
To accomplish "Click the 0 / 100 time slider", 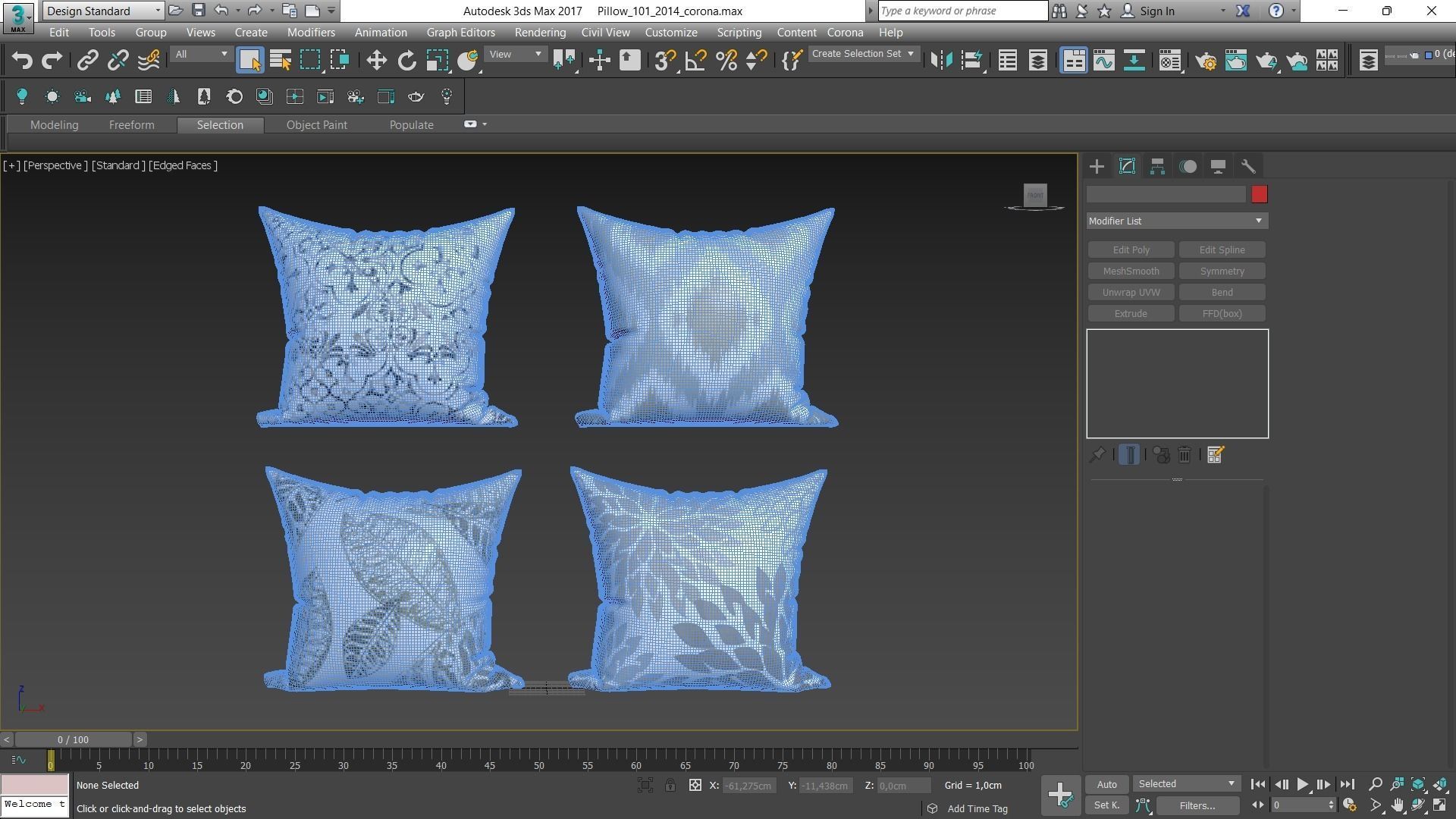I will pos(73,739).
